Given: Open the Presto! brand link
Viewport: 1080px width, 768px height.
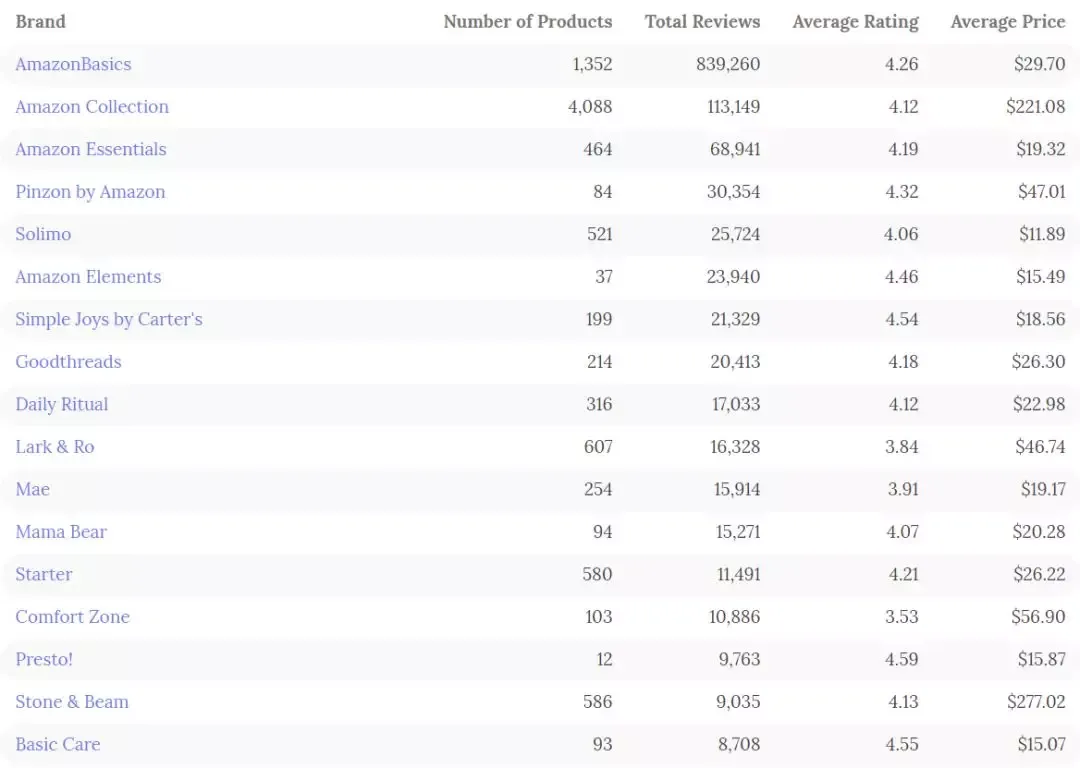Looking at the screenshot, I should (x=44, y=660).
